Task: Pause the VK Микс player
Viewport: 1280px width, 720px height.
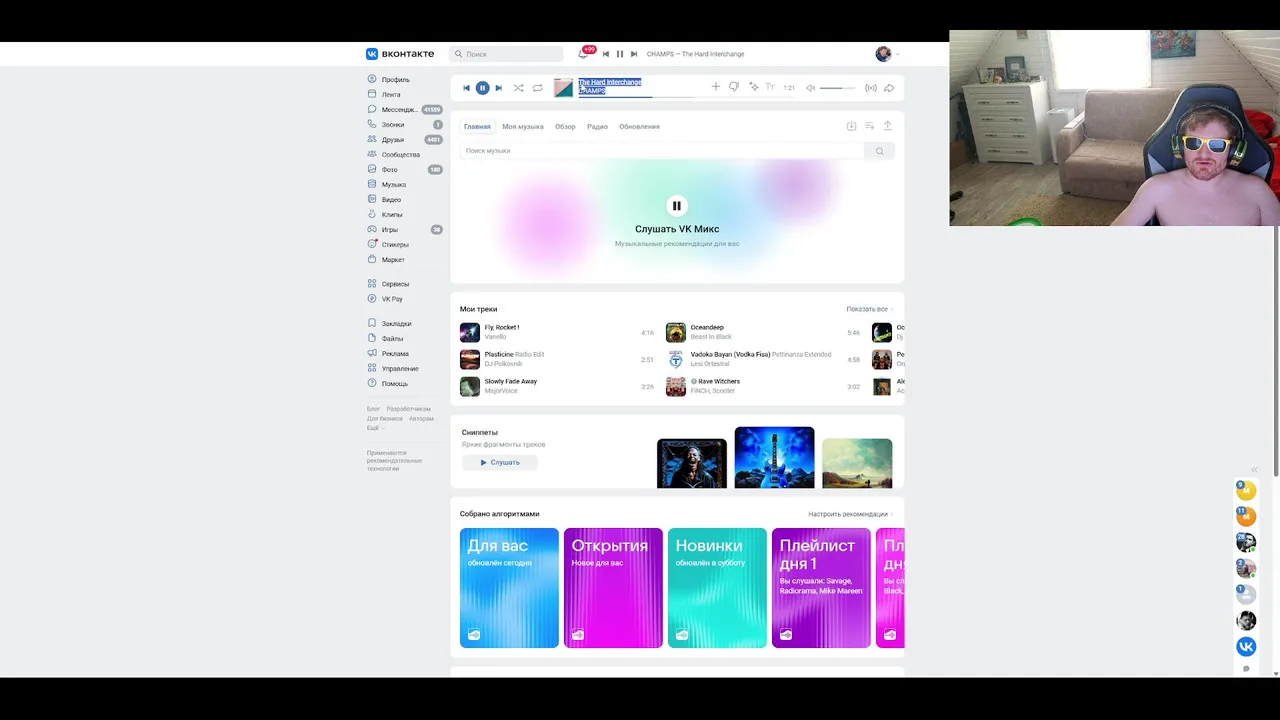Action: [x=677, y=206]
